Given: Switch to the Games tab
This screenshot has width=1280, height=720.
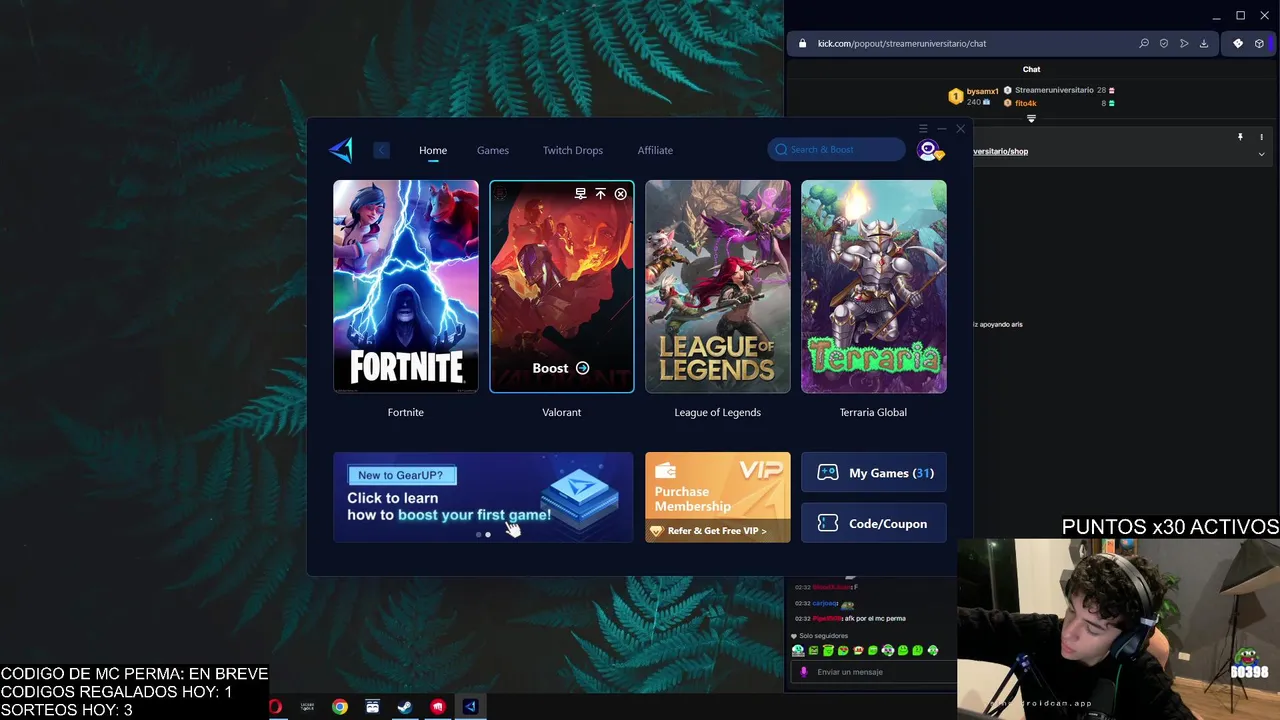Looking at the screenshot, I should click(493, 150).
